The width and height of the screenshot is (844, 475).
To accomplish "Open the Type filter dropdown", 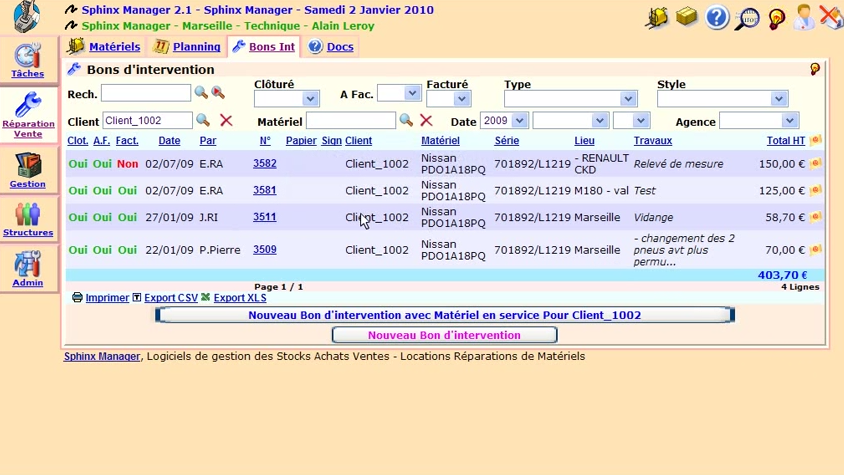I will click(628, 99).
